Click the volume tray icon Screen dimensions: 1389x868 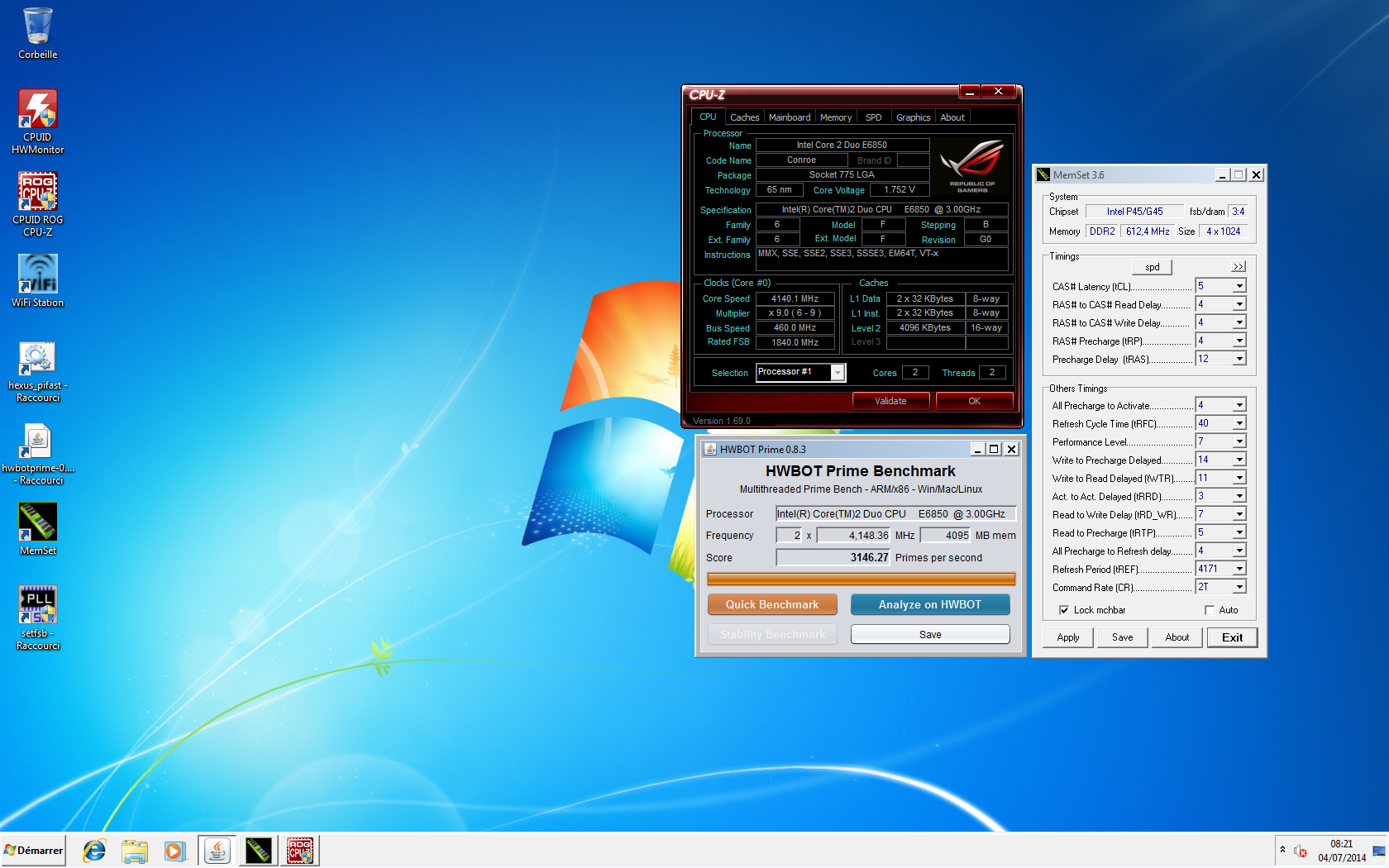[1301, 851]
